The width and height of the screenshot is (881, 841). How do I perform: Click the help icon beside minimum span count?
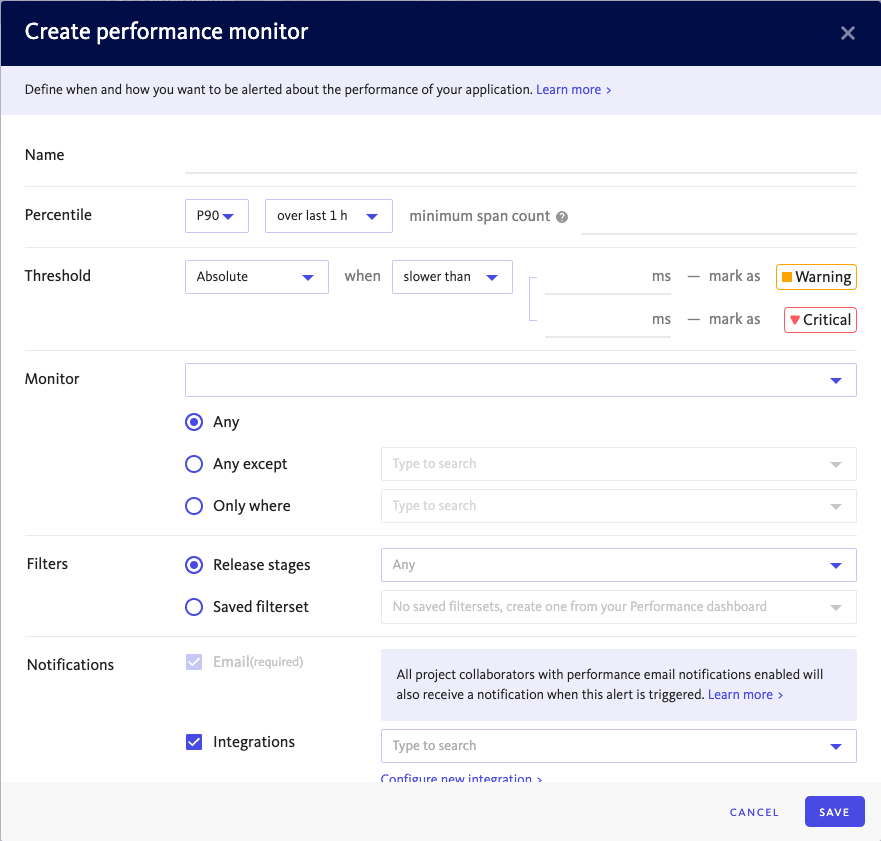562,217
